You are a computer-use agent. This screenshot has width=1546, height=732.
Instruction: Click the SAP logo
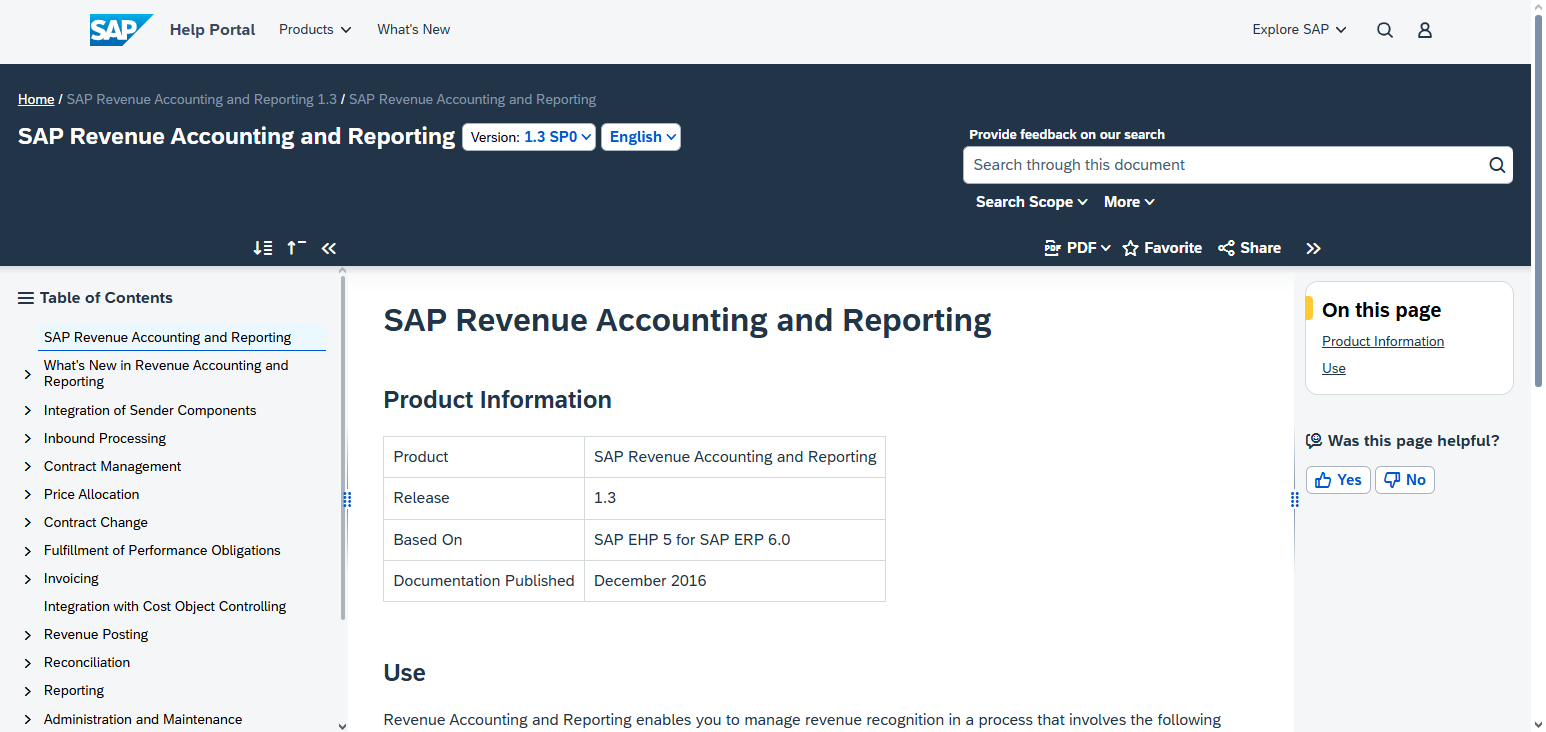pos(121,30)
